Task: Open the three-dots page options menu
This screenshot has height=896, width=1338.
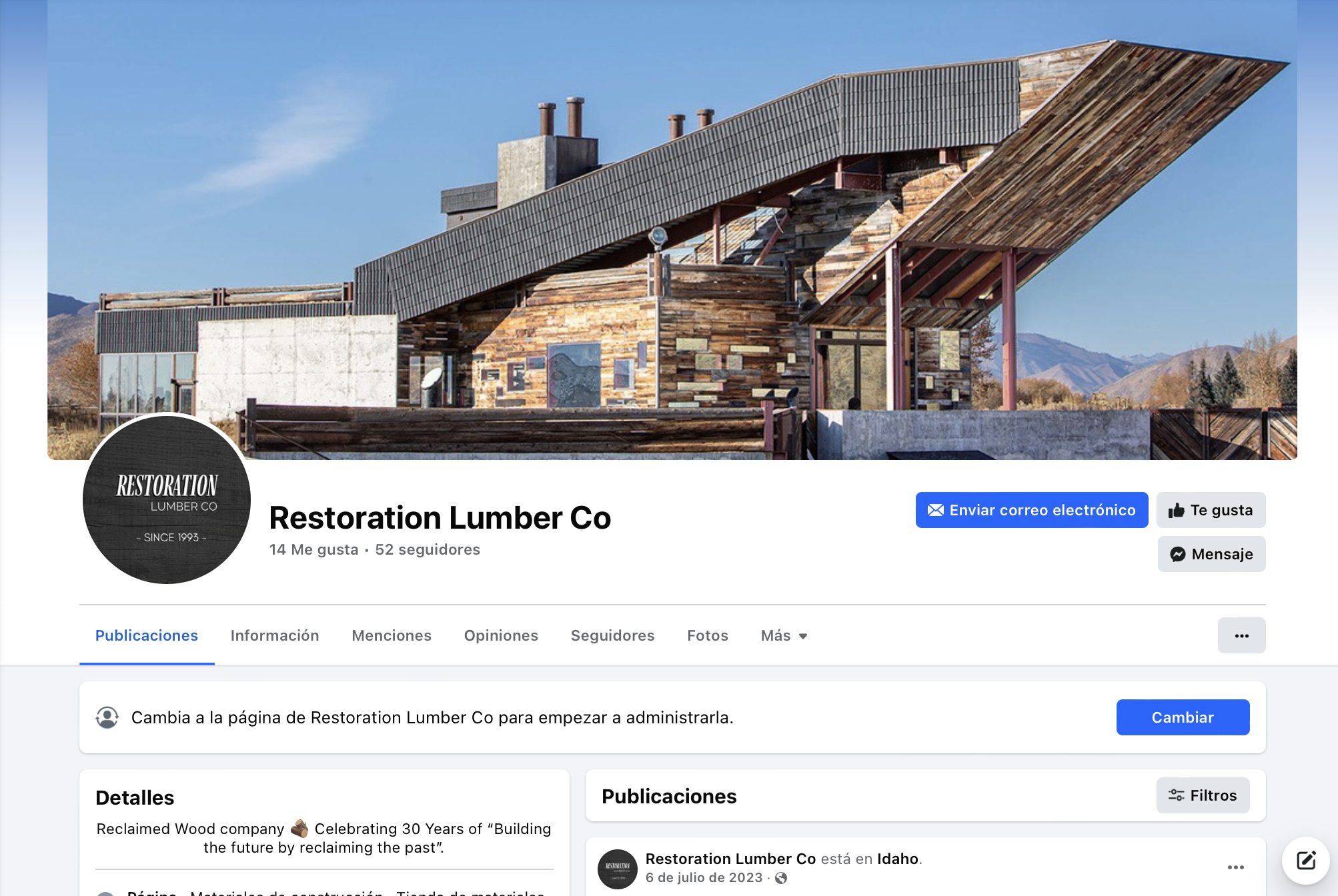Action: (x=1241, y=636)
